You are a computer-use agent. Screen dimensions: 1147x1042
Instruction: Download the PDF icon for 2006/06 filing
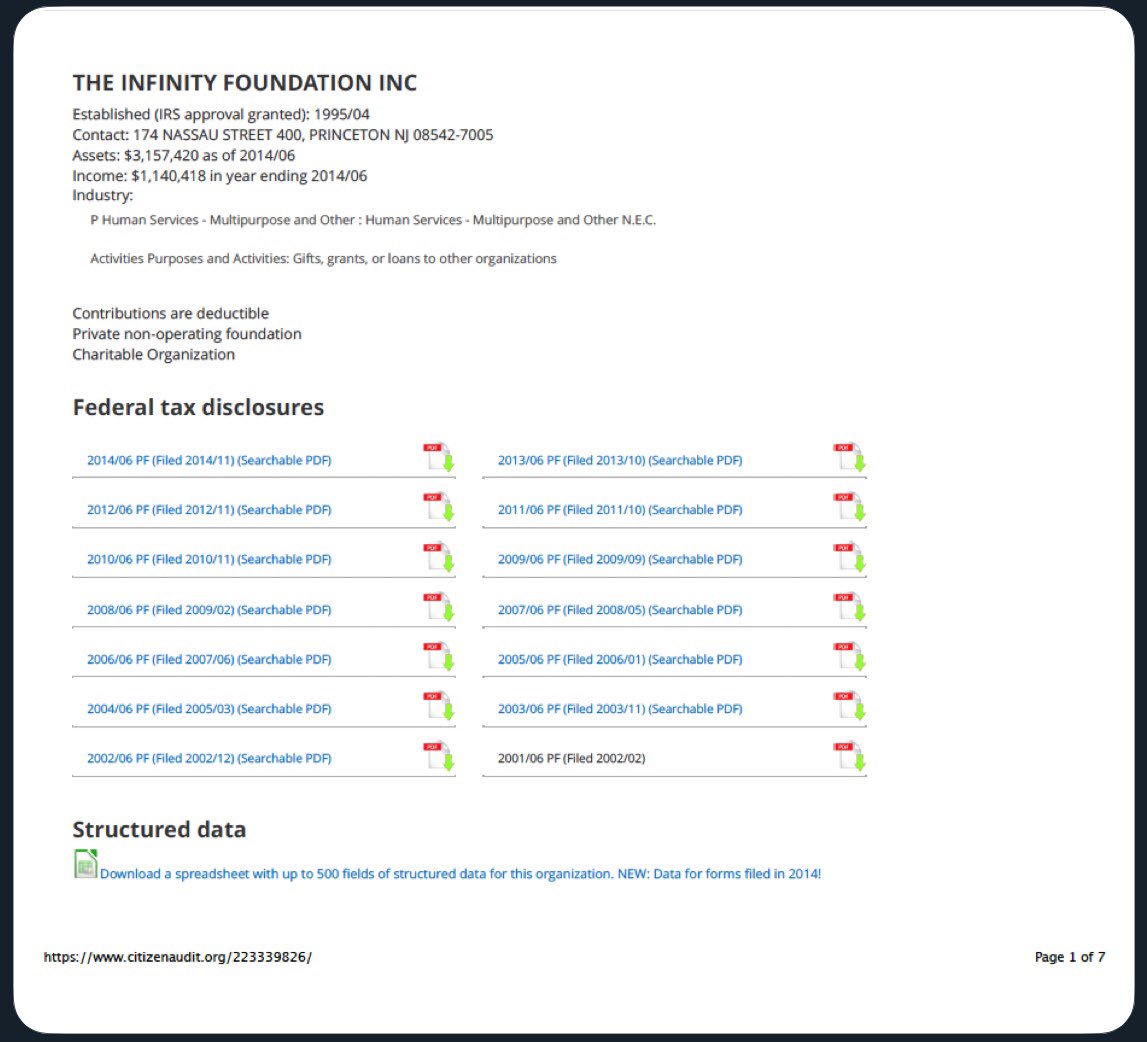(439, 656)
